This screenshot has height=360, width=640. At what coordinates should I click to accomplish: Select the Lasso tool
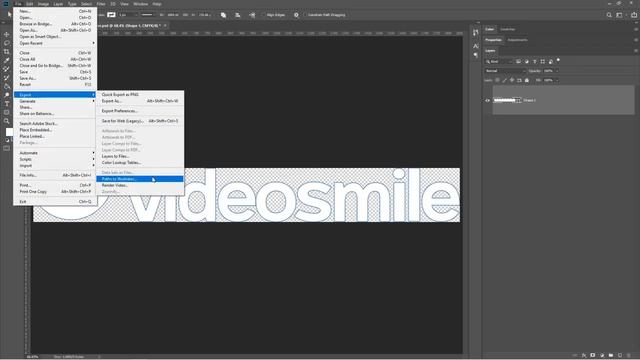point(7,43)
